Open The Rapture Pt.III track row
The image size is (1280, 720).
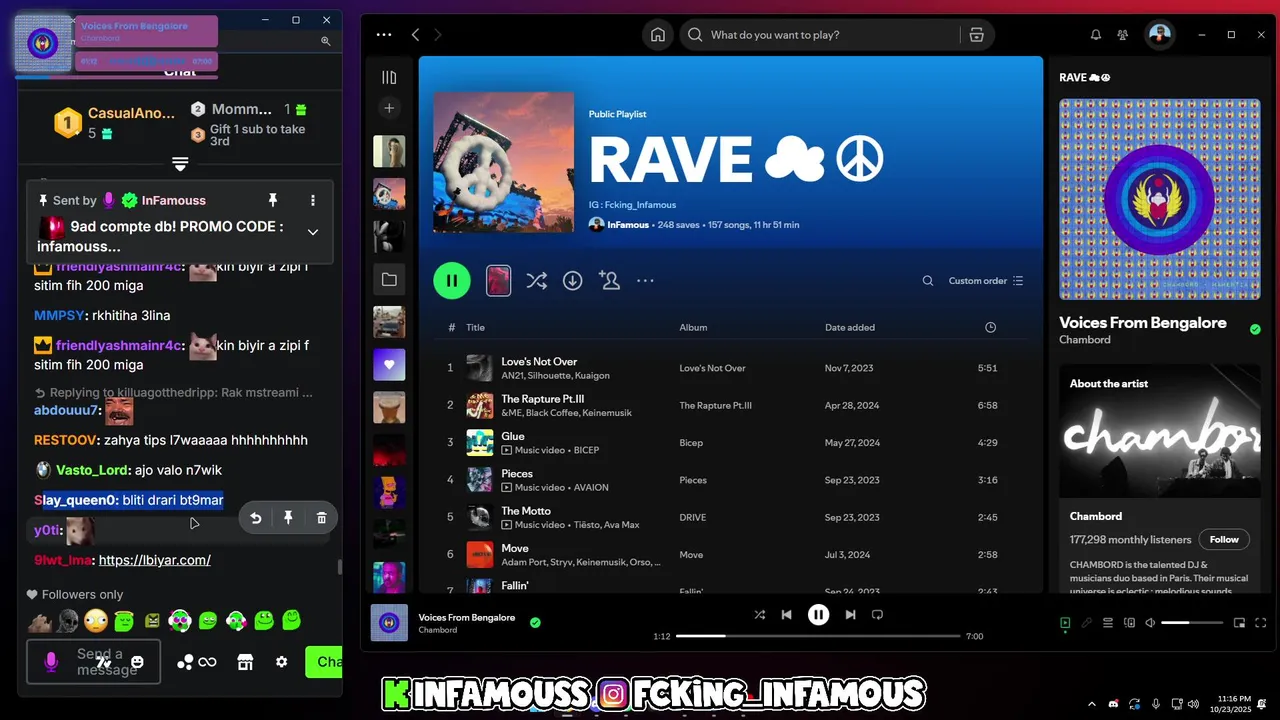[731, 405]
